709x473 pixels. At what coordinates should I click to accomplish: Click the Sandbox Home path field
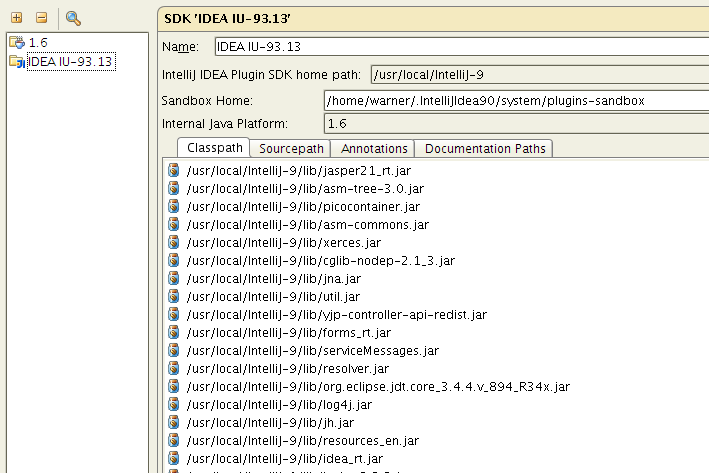click(x=516, y=100)
